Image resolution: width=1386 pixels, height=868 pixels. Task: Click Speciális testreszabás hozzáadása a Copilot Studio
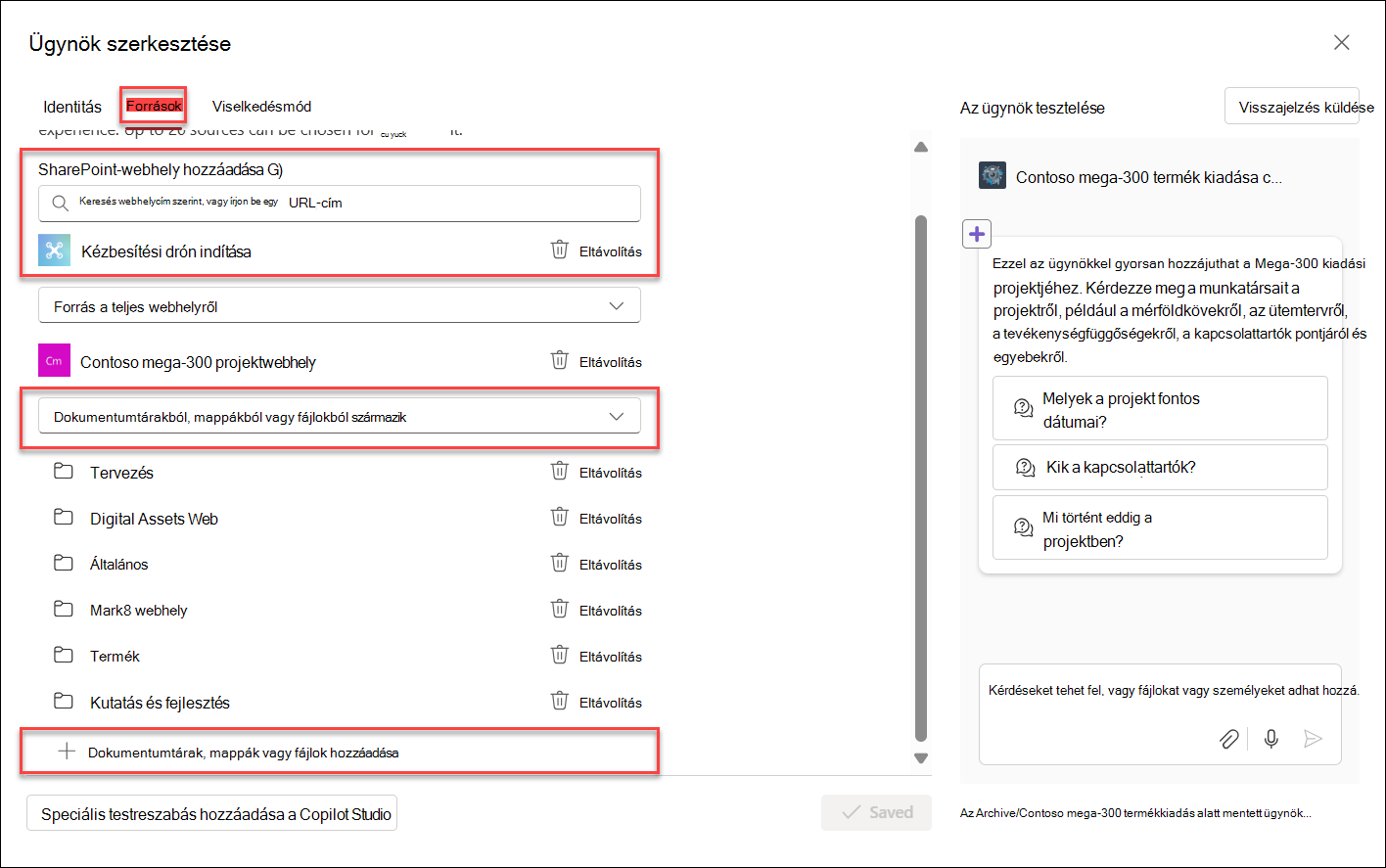tap(212, 813)
